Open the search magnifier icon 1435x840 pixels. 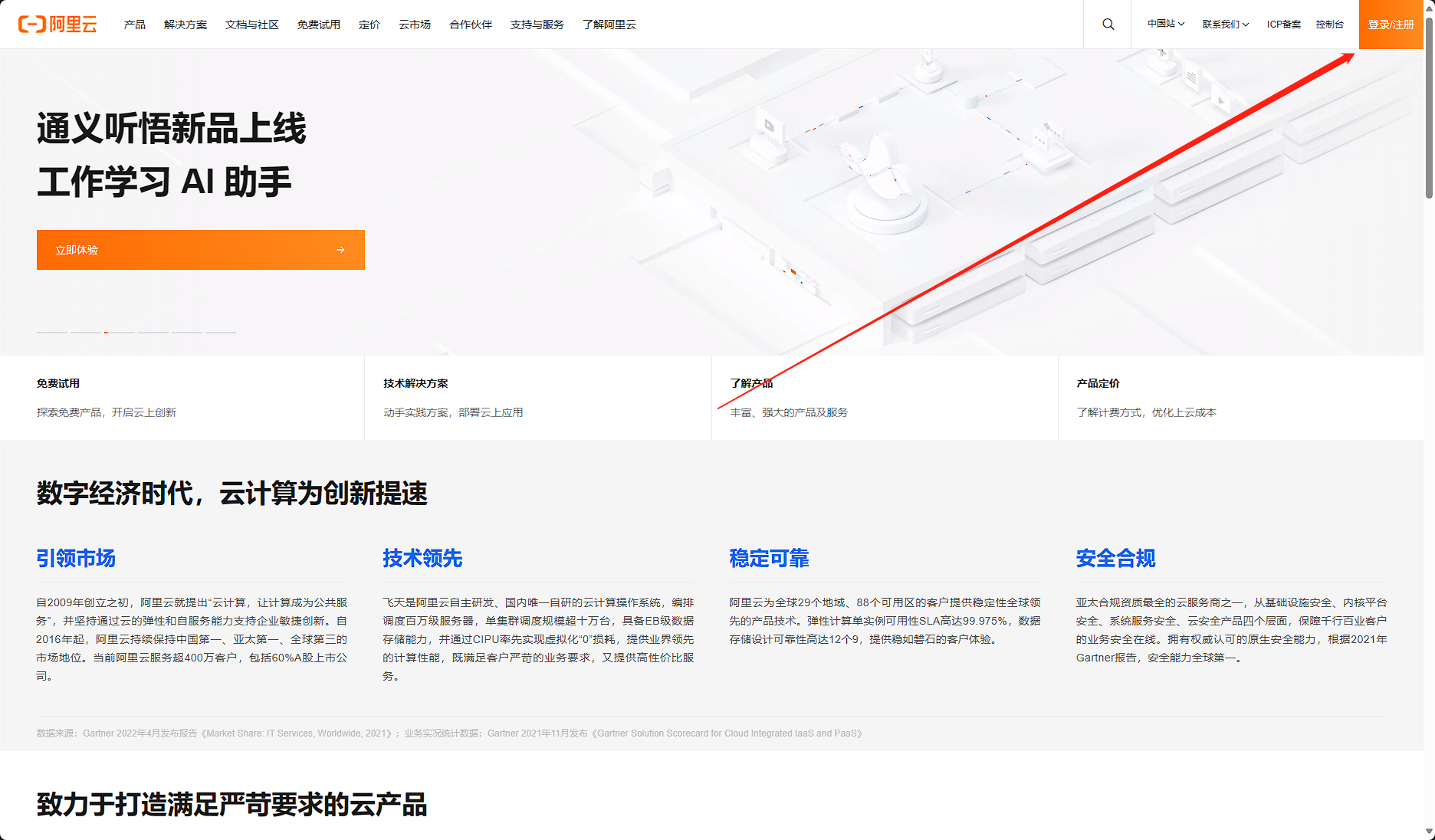click(x=1108, y=25)
